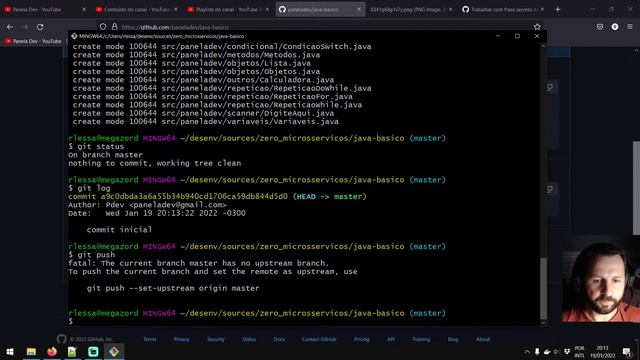Image resolution: width=640 pixels, height=360 pixels.
Task: Open GitHub footer API link
Action: pyautogui.click(x=391, y=339)
